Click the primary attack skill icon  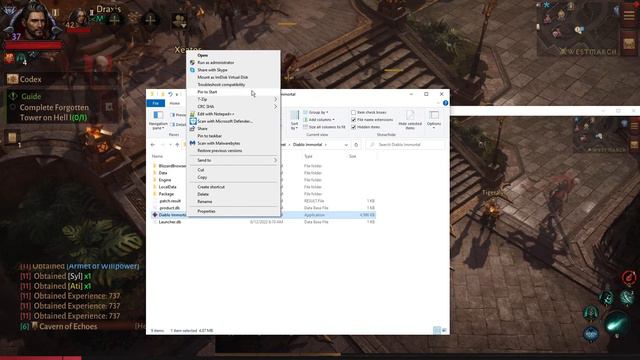coord(617,324)
